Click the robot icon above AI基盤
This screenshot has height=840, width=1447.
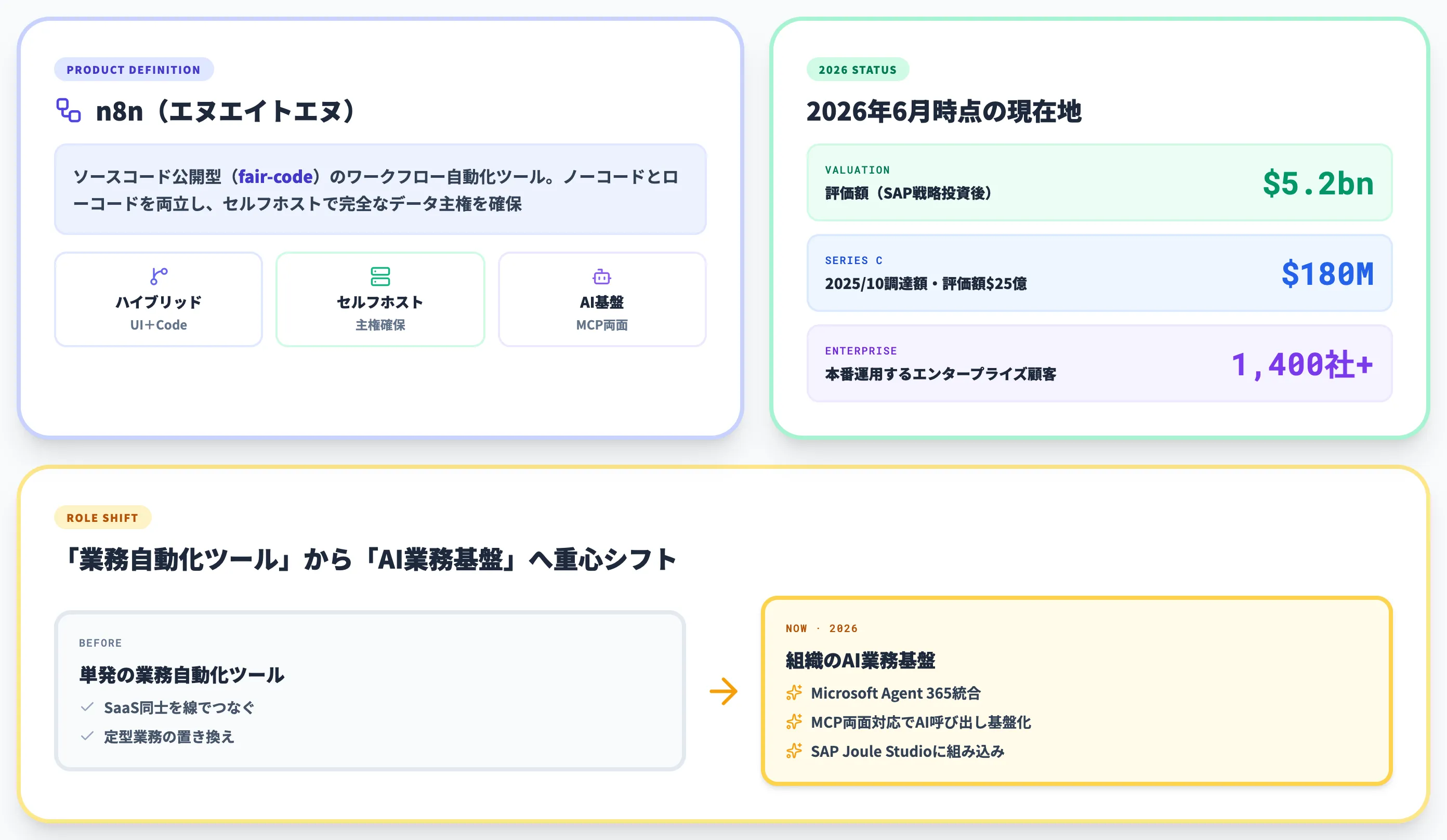point(602,277)
